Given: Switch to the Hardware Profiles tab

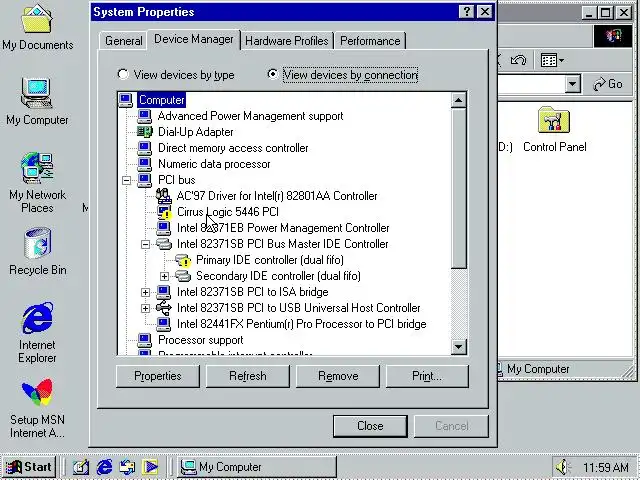Looking at the screenshot, I should click(x=287, y=41).
